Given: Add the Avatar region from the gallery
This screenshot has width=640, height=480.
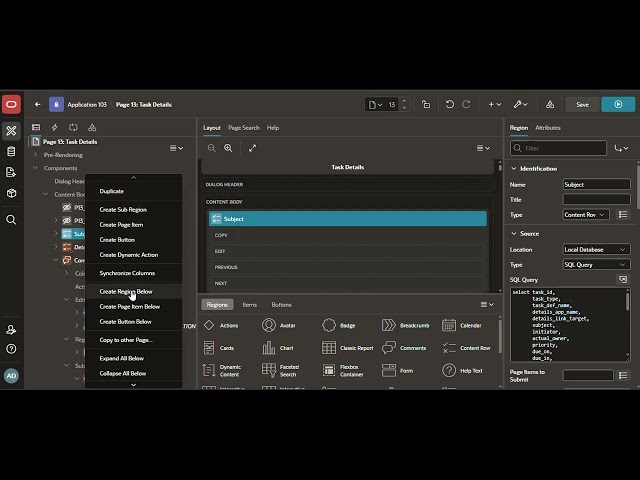Looking at the screenshot, I should tap(279, 325).
